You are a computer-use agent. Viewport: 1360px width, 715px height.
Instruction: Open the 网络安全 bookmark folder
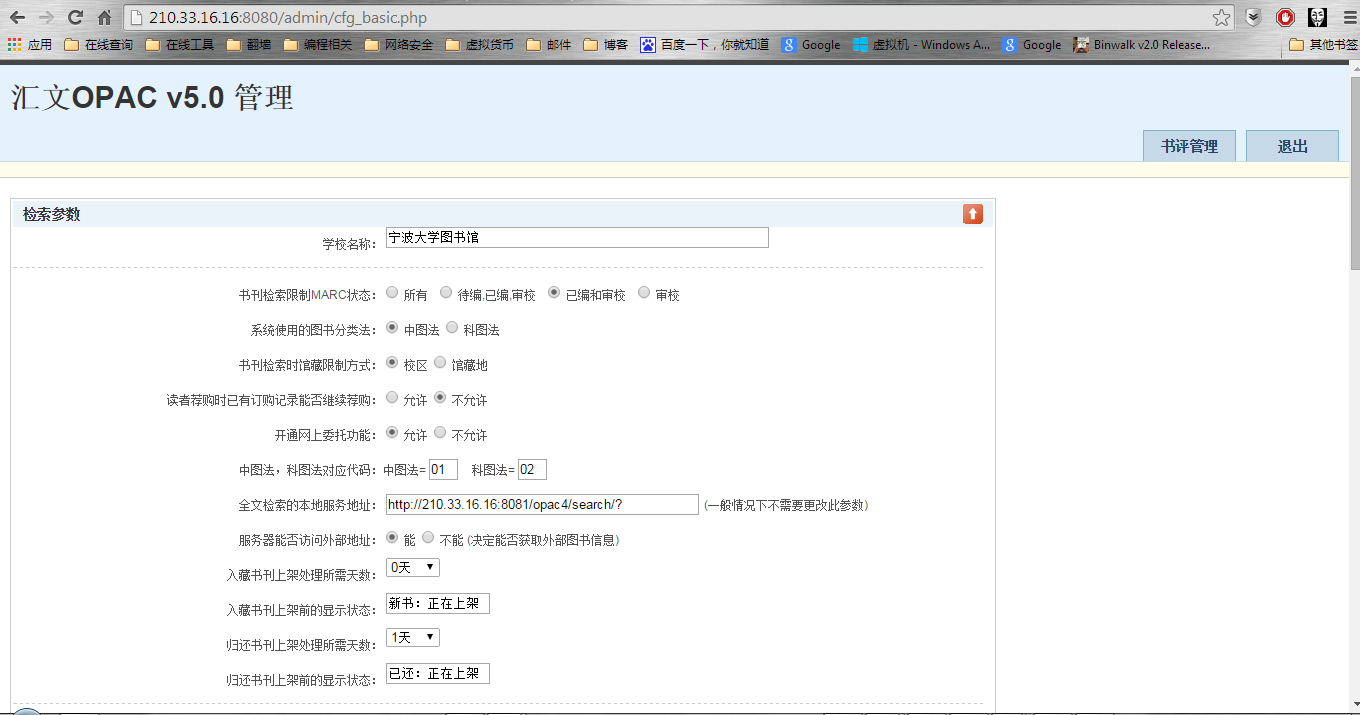click(x=399, y=45)
